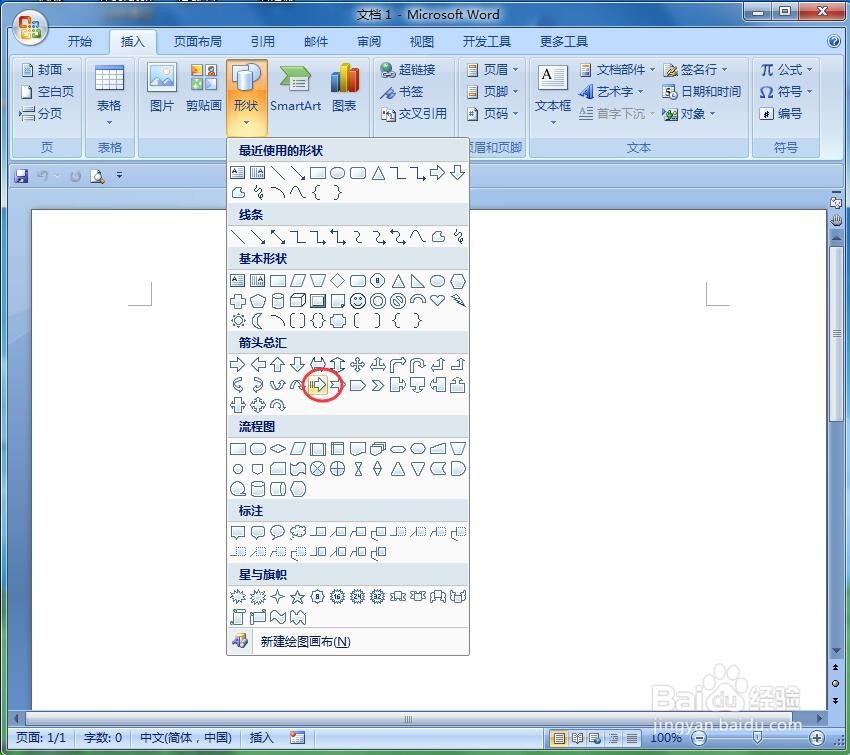Open customize quick access toolbar arrow
Image resolution: width=850 pixels, height=755 pixels.
(x=119, y=175)
